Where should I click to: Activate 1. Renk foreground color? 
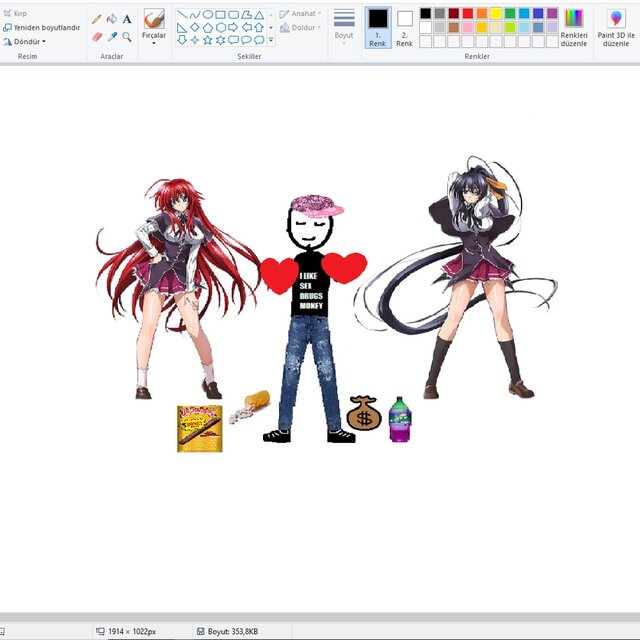pos(378,27)
